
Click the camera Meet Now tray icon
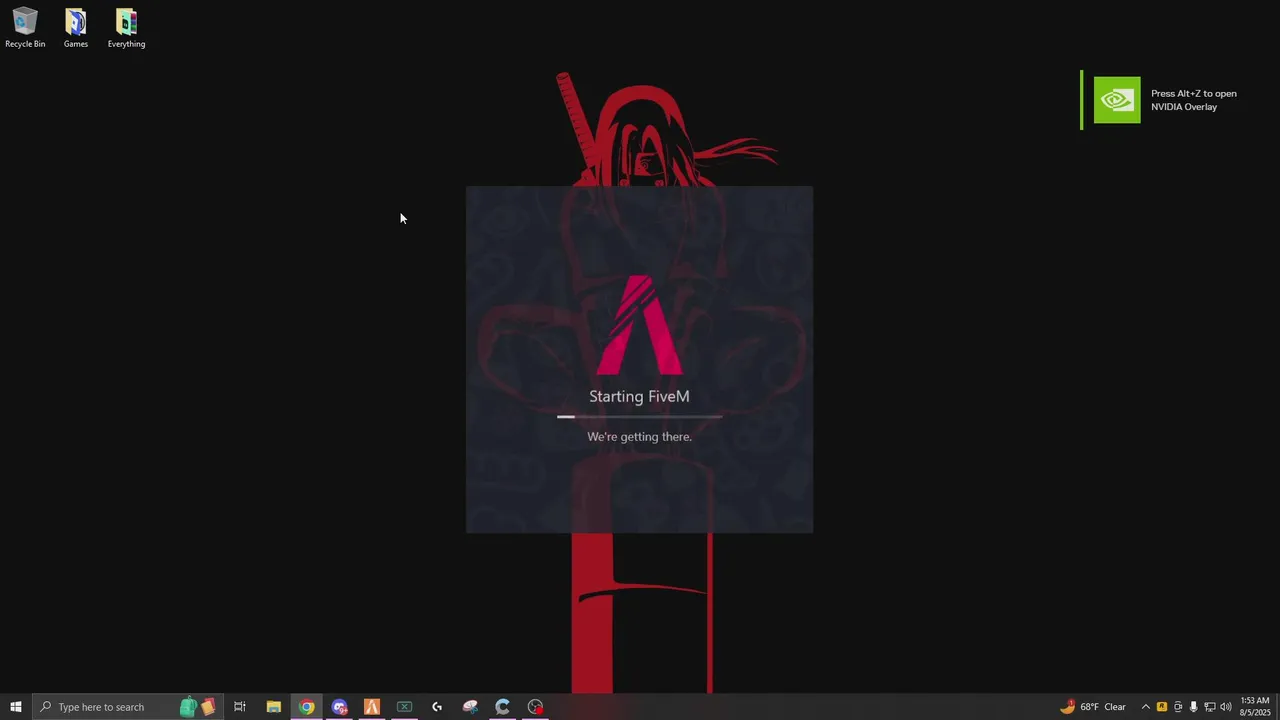click(1177, 707)
